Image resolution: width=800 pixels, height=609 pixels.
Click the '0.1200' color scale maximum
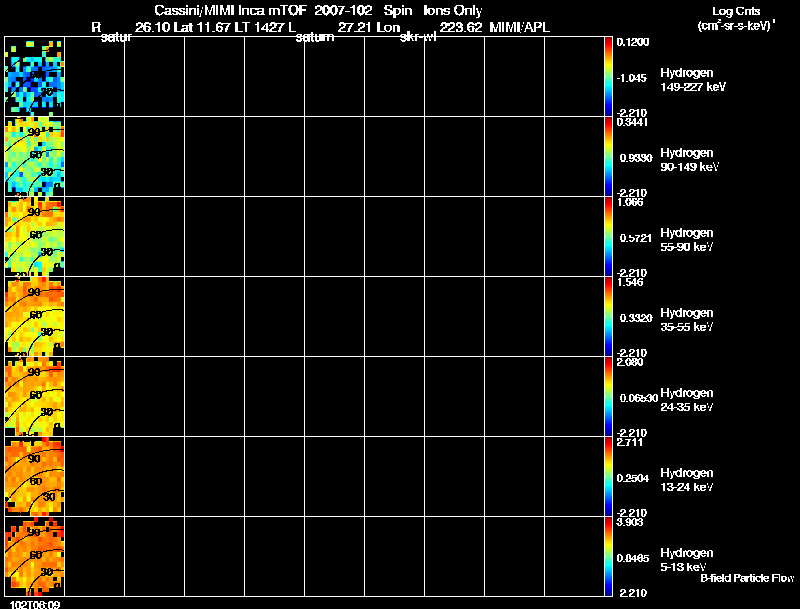click(x=633, y=42)
